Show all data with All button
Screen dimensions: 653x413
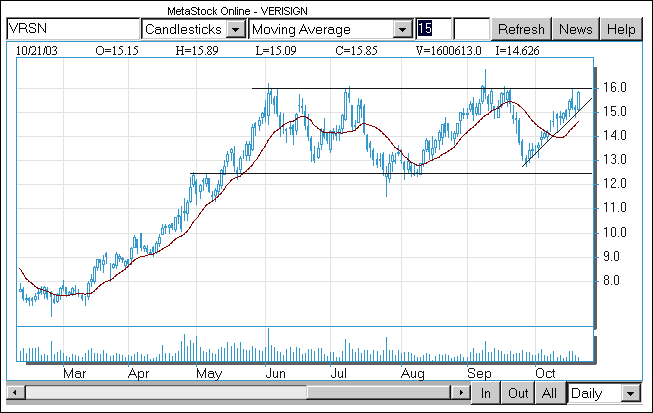pyautogui.click(x=549, y=393)
